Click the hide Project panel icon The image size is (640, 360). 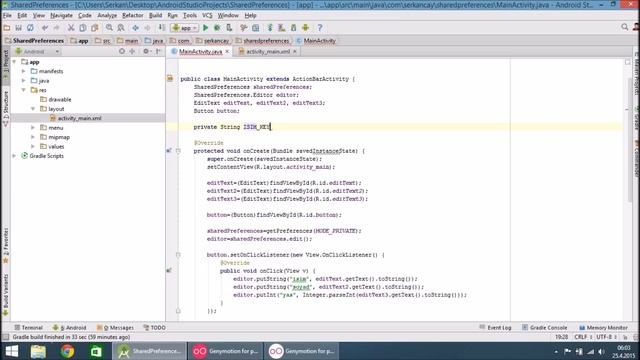coord(158,51)
